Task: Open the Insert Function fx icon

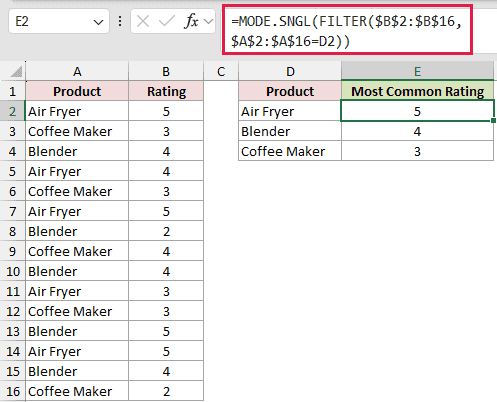Action: click(x=191, y=22)
